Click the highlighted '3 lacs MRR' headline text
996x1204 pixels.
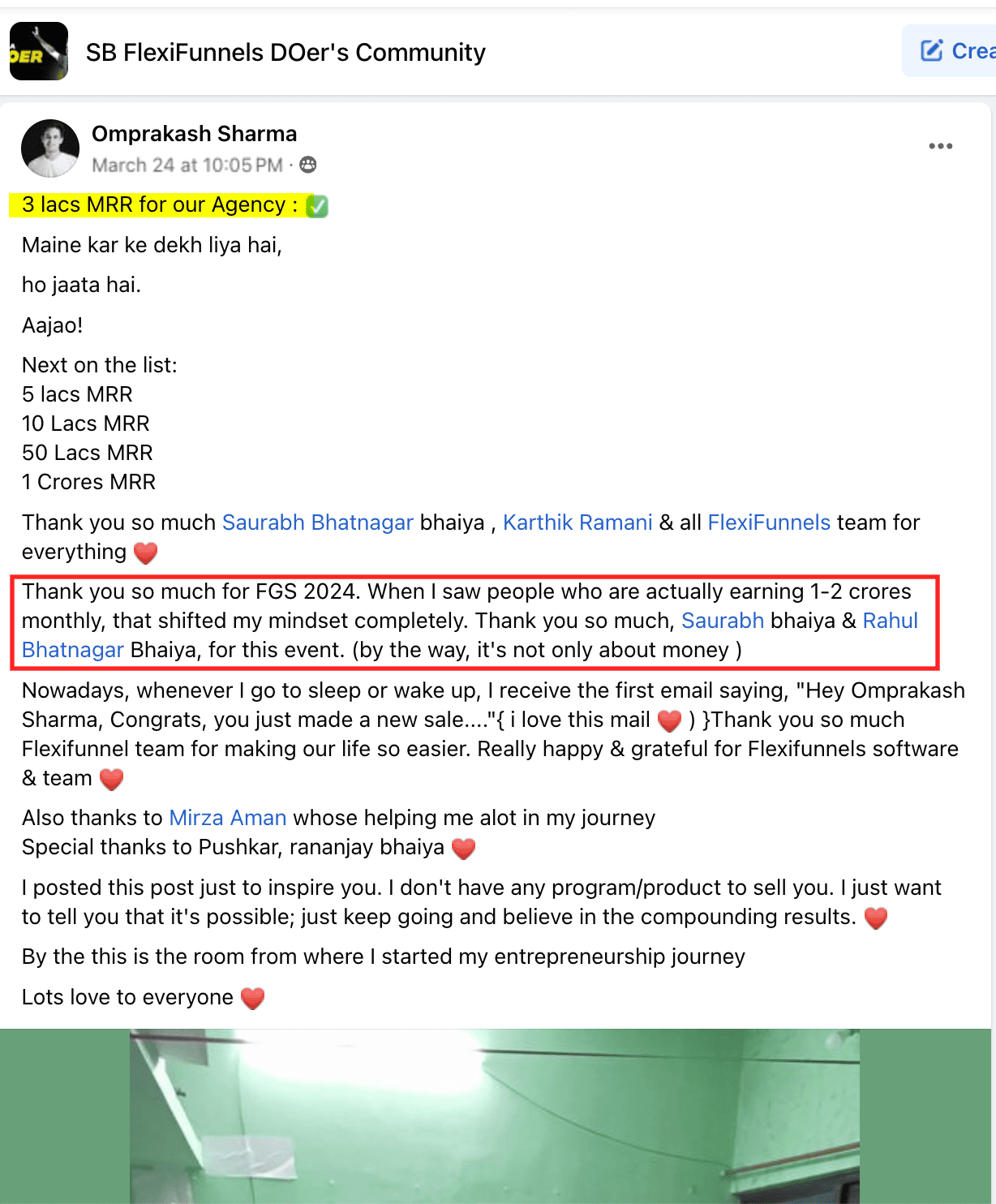click(x=159, y=204)
